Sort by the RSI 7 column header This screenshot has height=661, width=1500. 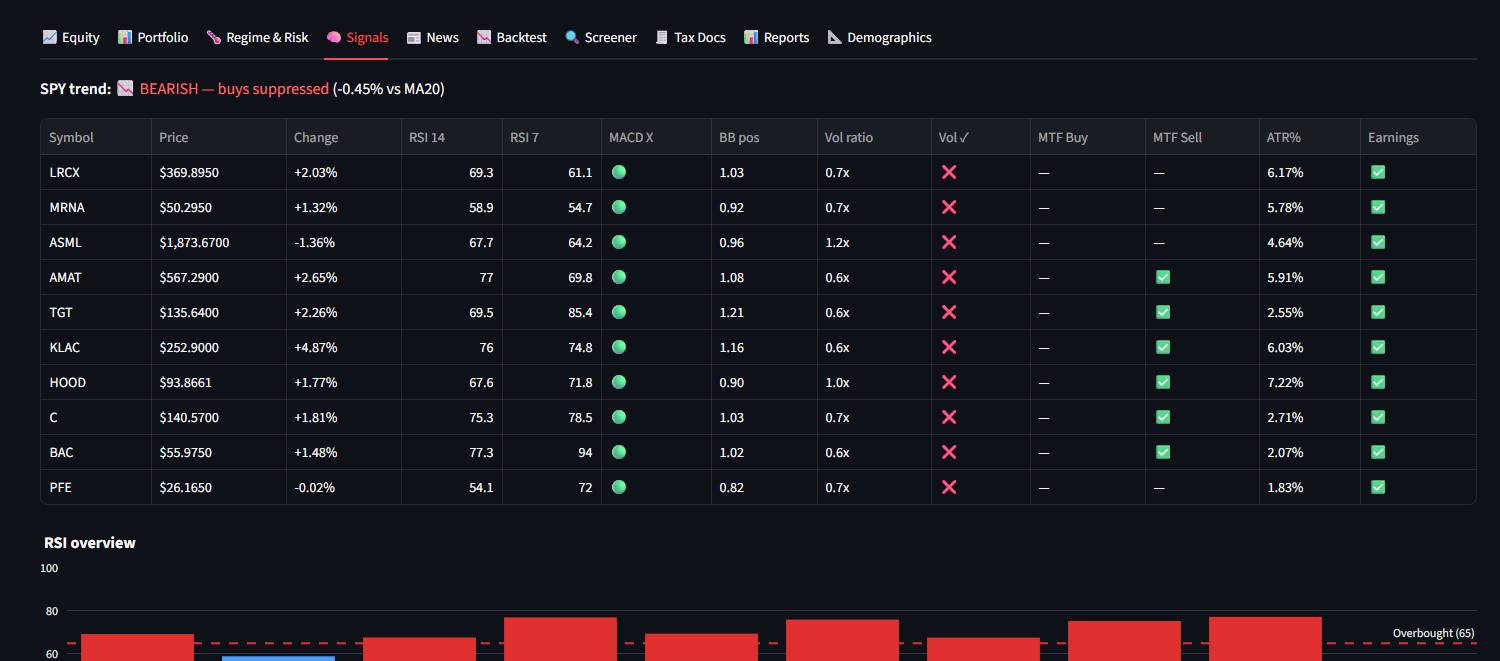551,137
